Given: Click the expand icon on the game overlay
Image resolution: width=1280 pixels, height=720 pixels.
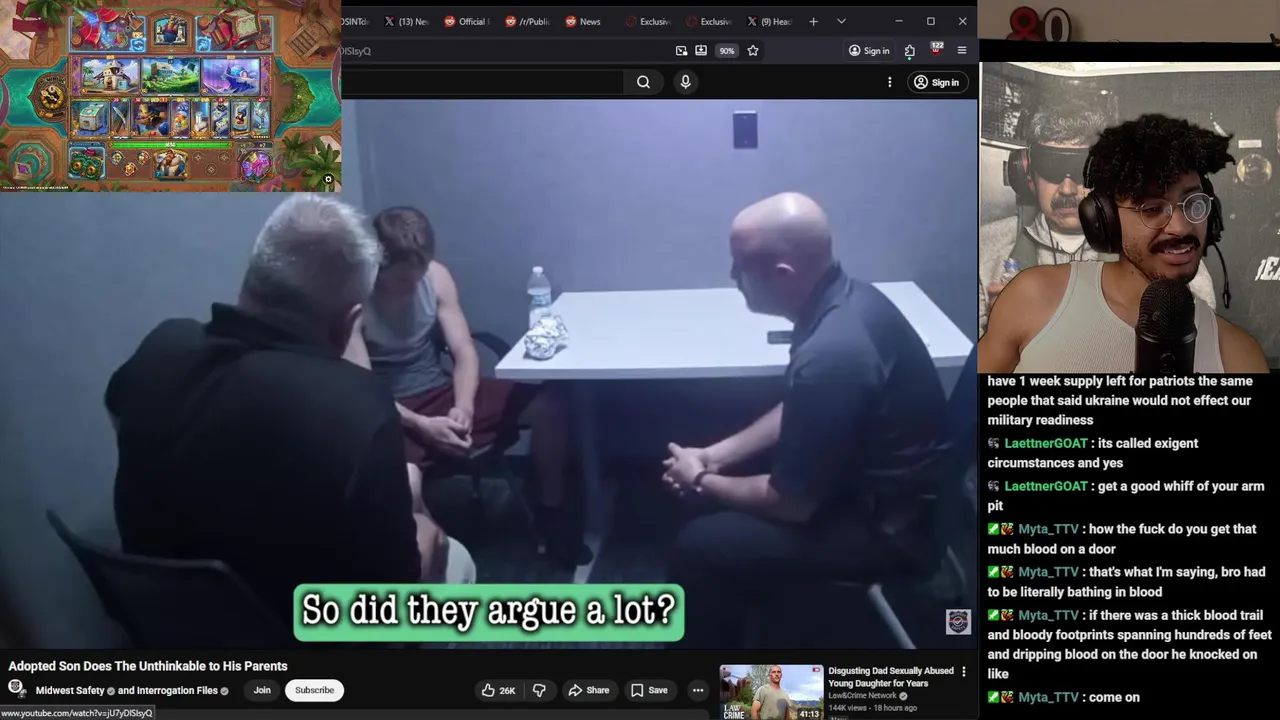Looking at the screenshot, I should tap(328, 180).
